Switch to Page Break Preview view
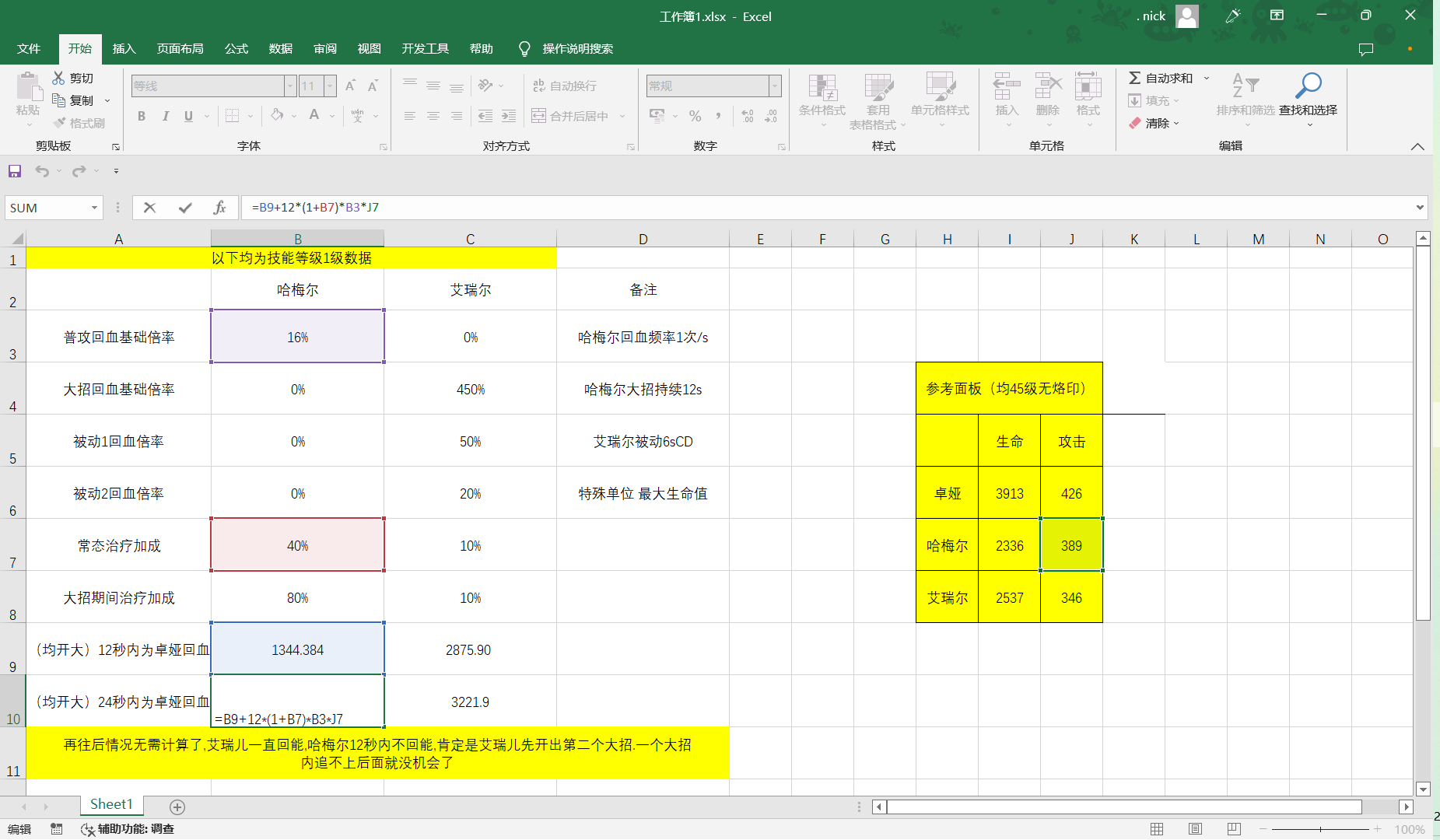 tap(1234, 829)
